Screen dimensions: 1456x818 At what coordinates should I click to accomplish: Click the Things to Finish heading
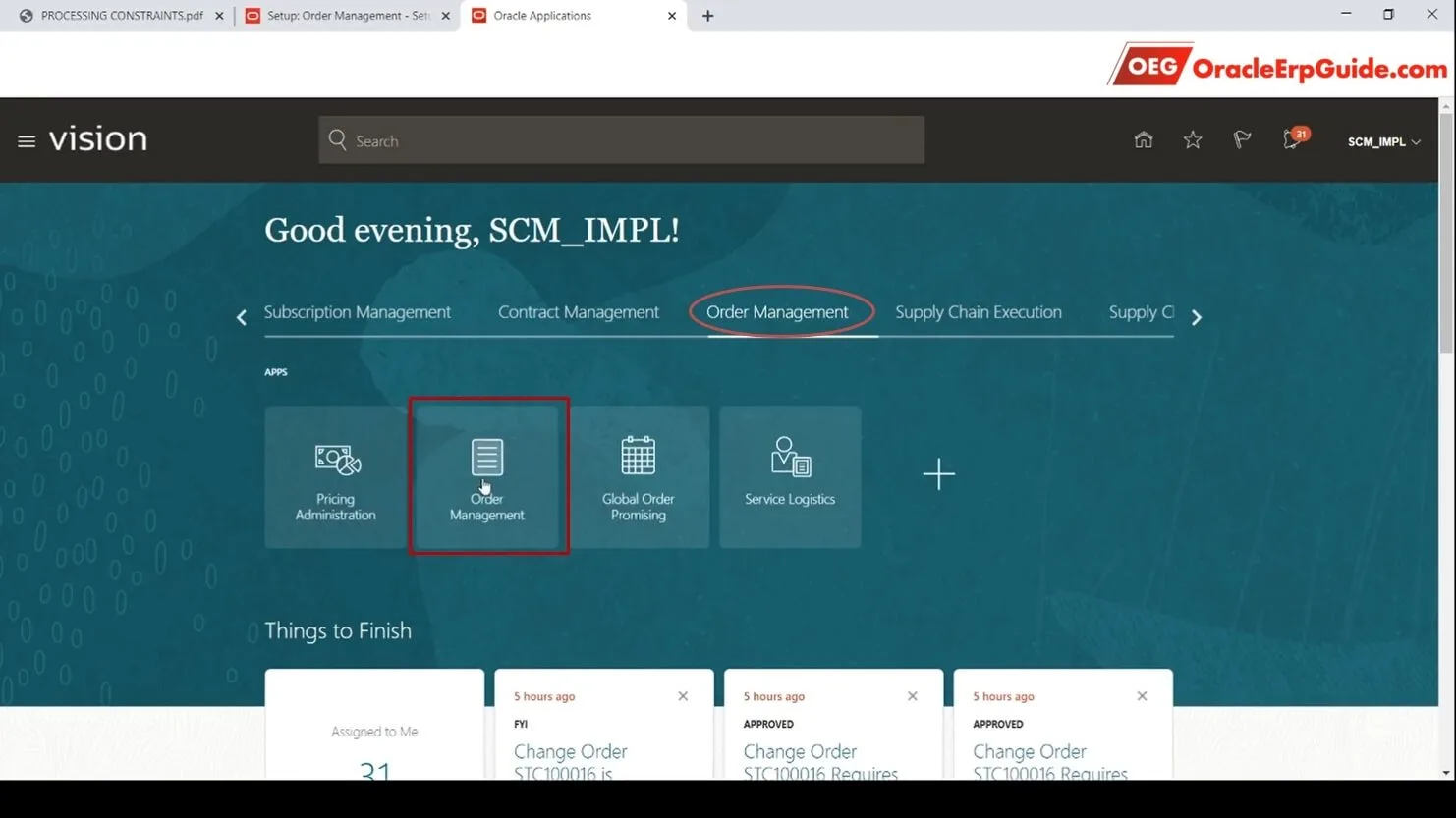(338, 630)
